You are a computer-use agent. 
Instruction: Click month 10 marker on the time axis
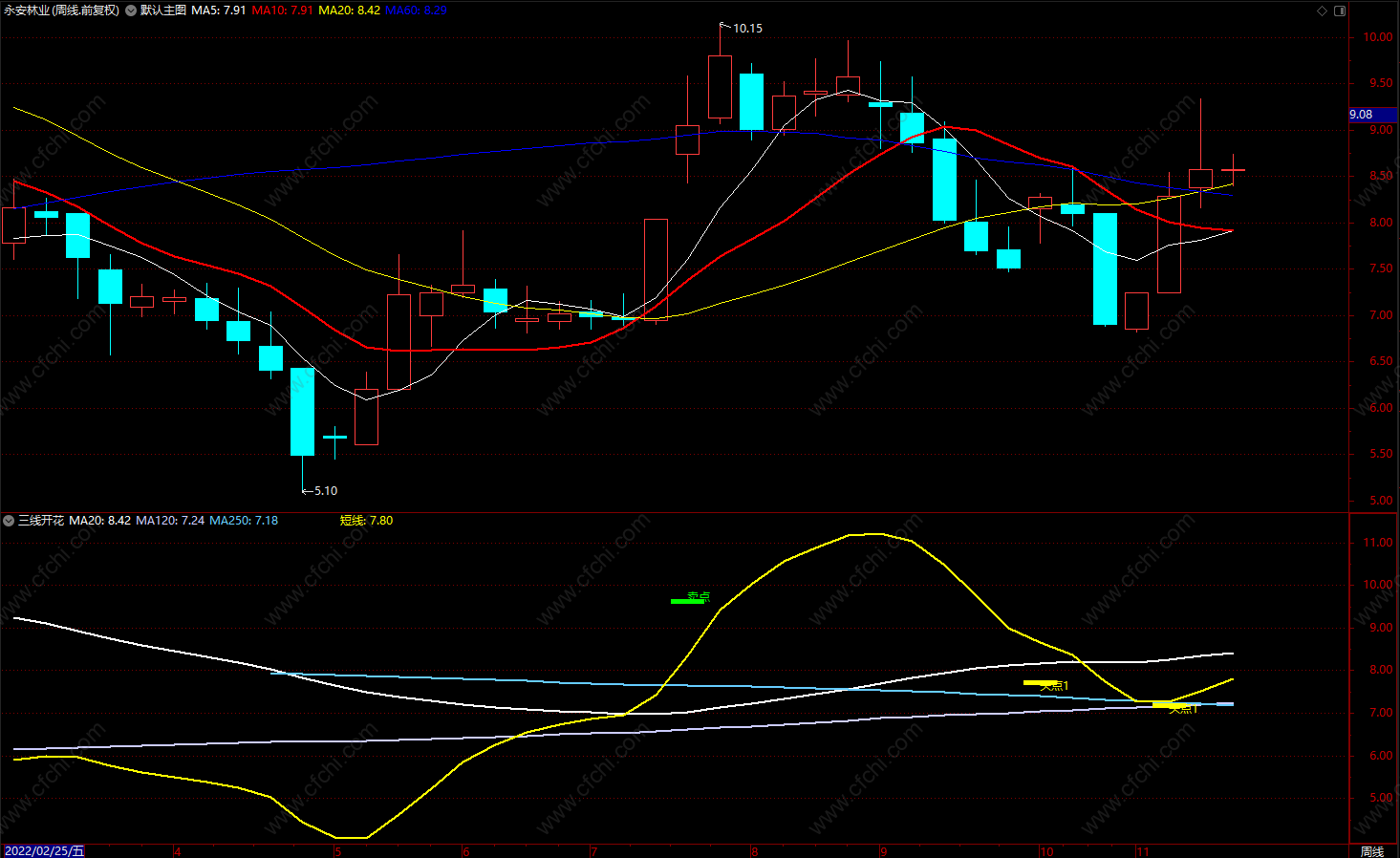(x=1046, y=851)
